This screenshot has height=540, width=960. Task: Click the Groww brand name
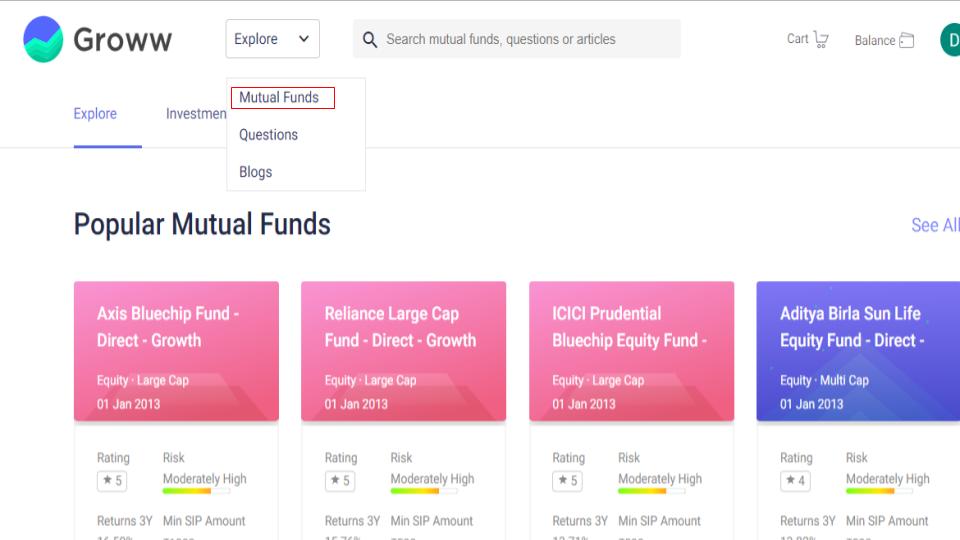tap(122, 40)
